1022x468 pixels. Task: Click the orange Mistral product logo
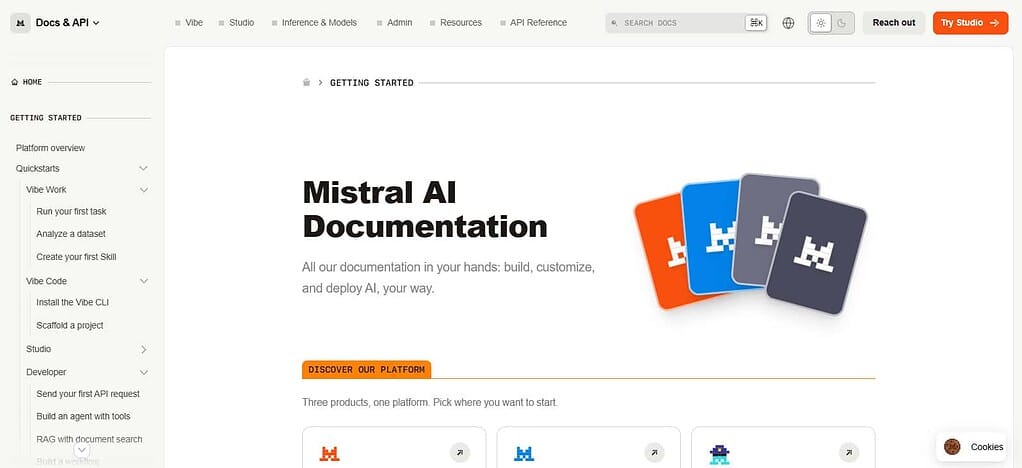(330, 453)
